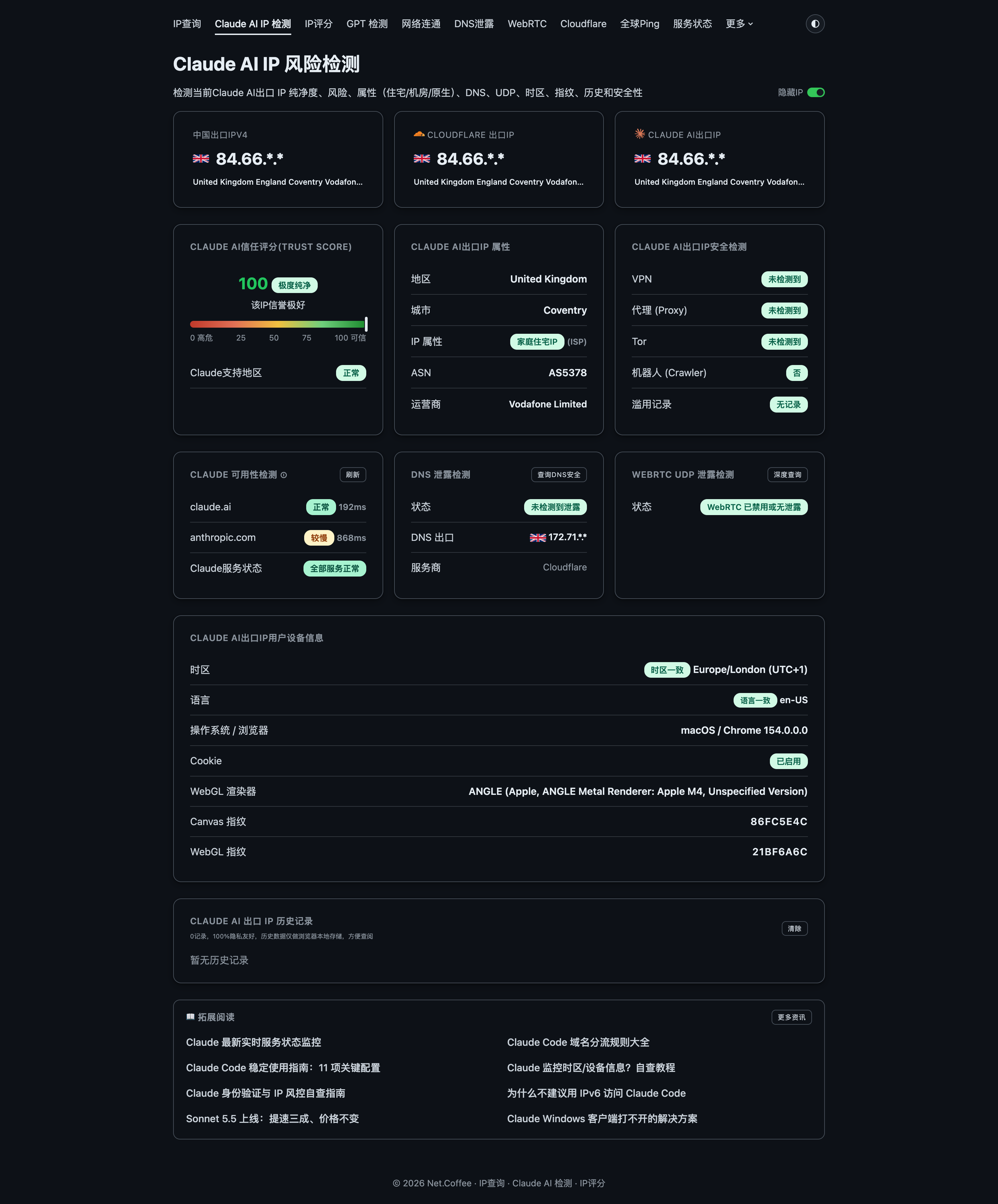Viewport: 998px width, 1204px height.
Task: Click the info icon next to CLAUDE 可用性检测
Action: point(284,475)
